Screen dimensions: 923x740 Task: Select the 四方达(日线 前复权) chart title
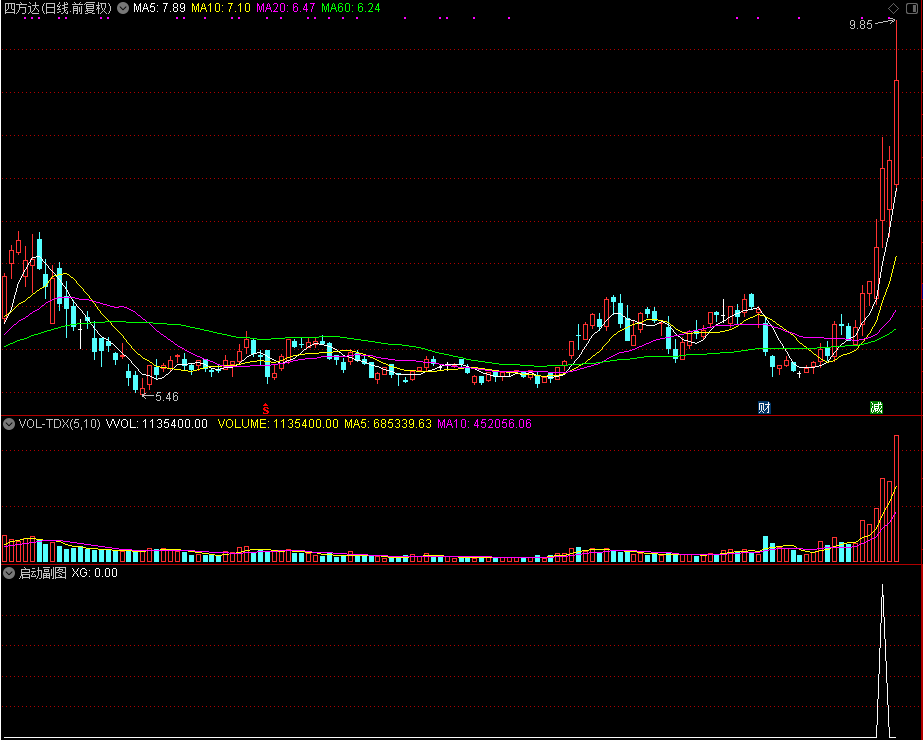click(x=58, y=8)
